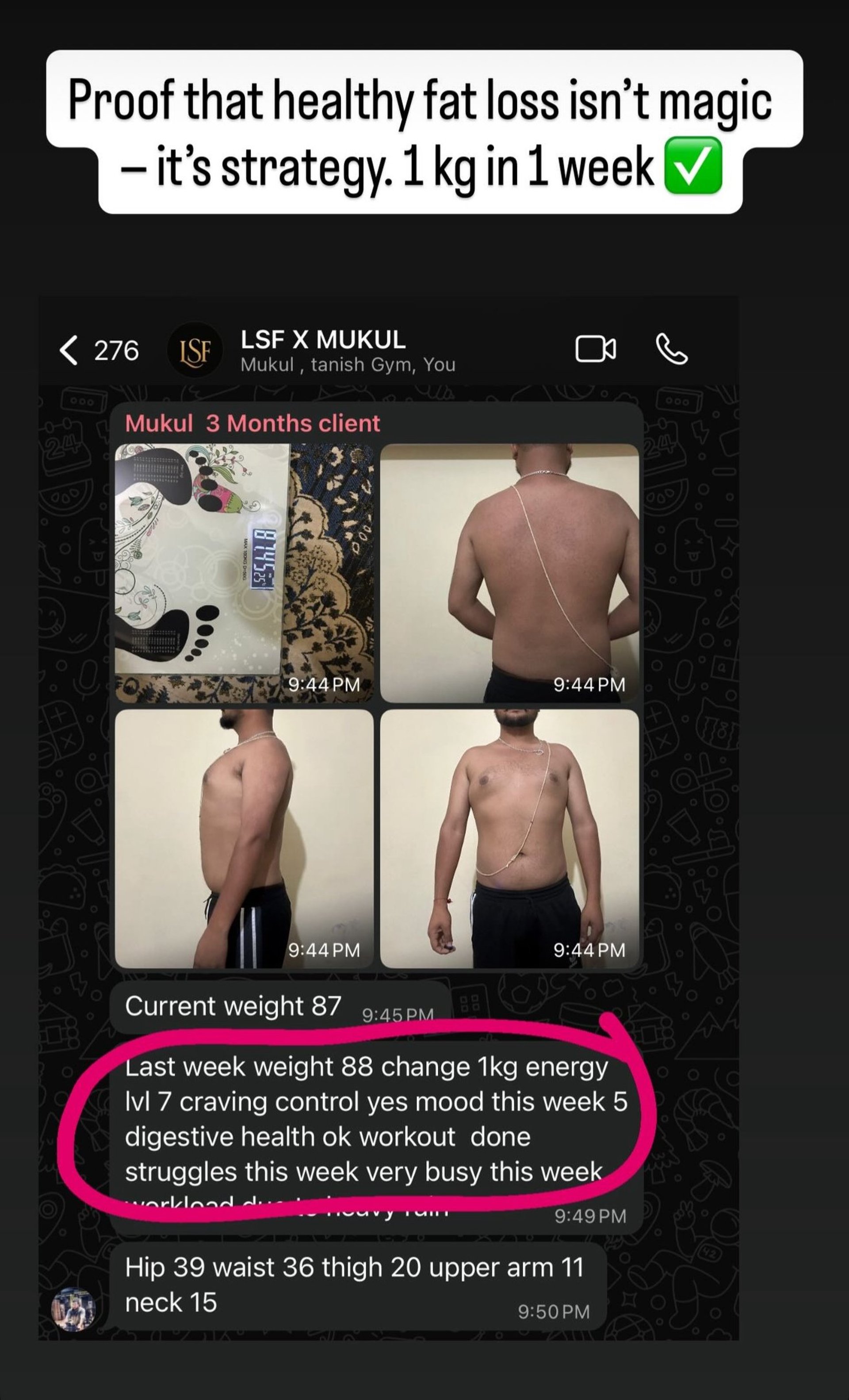849x1400 pixels.
Task: Tap participants list Mukul, tanish Gym, You
Action: tap(348, 365)
